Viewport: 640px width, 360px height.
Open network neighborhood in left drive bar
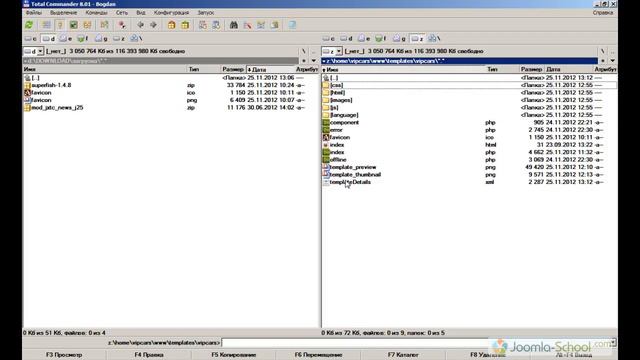(136, 38)
